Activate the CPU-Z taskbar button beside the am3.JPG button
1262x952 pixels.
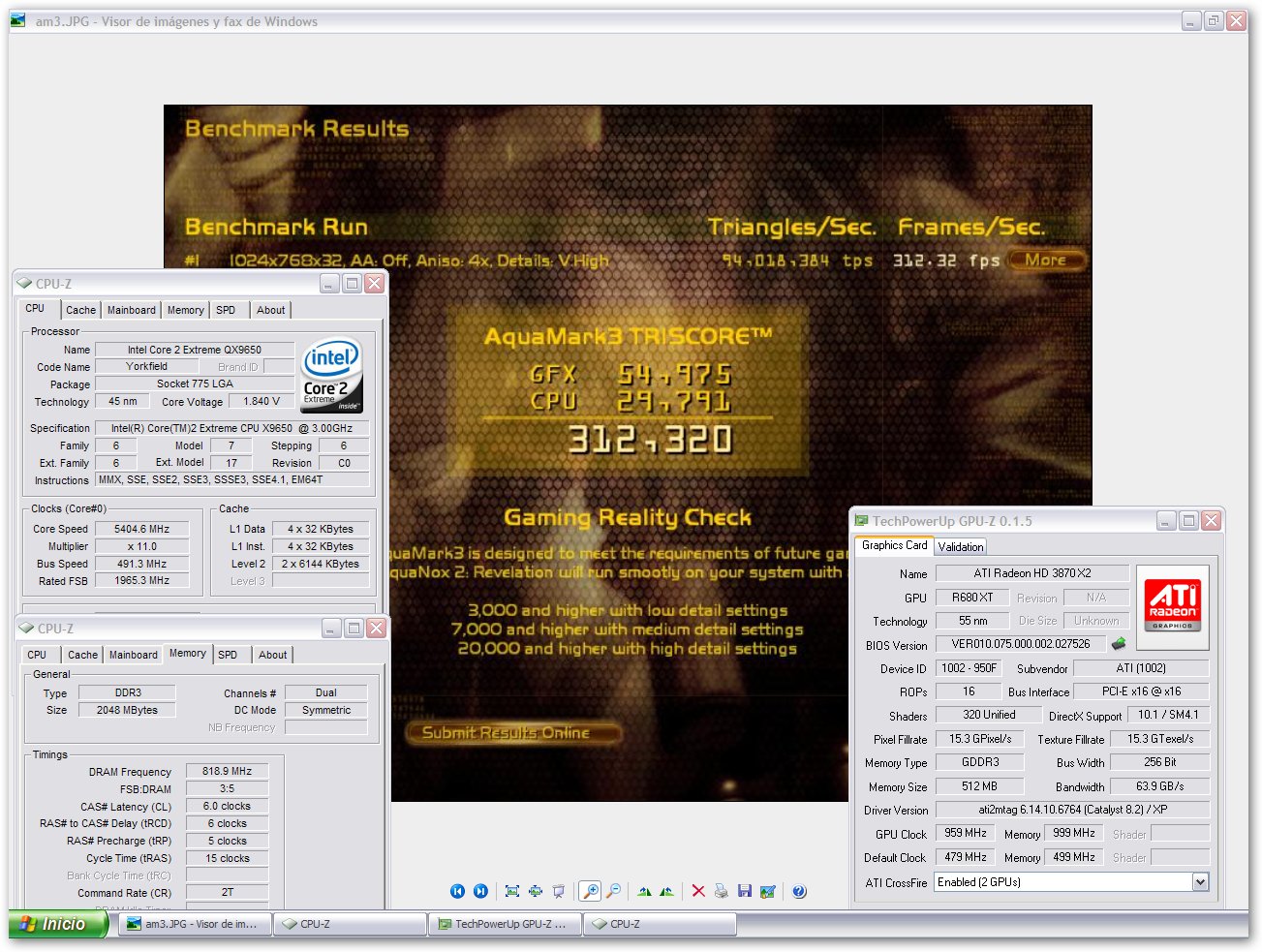tap(350, 924)
